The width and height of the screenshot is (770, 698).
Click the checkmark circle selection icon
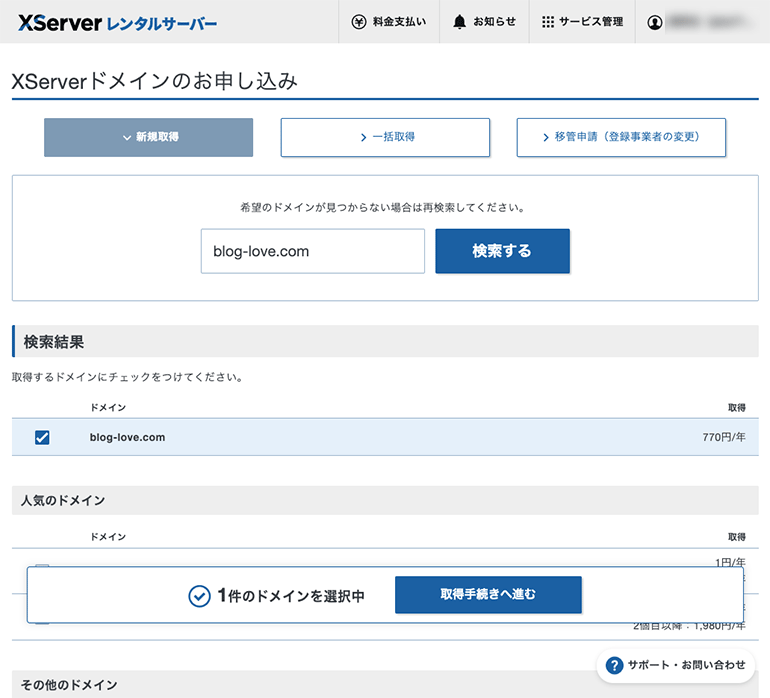pos(199,596)
